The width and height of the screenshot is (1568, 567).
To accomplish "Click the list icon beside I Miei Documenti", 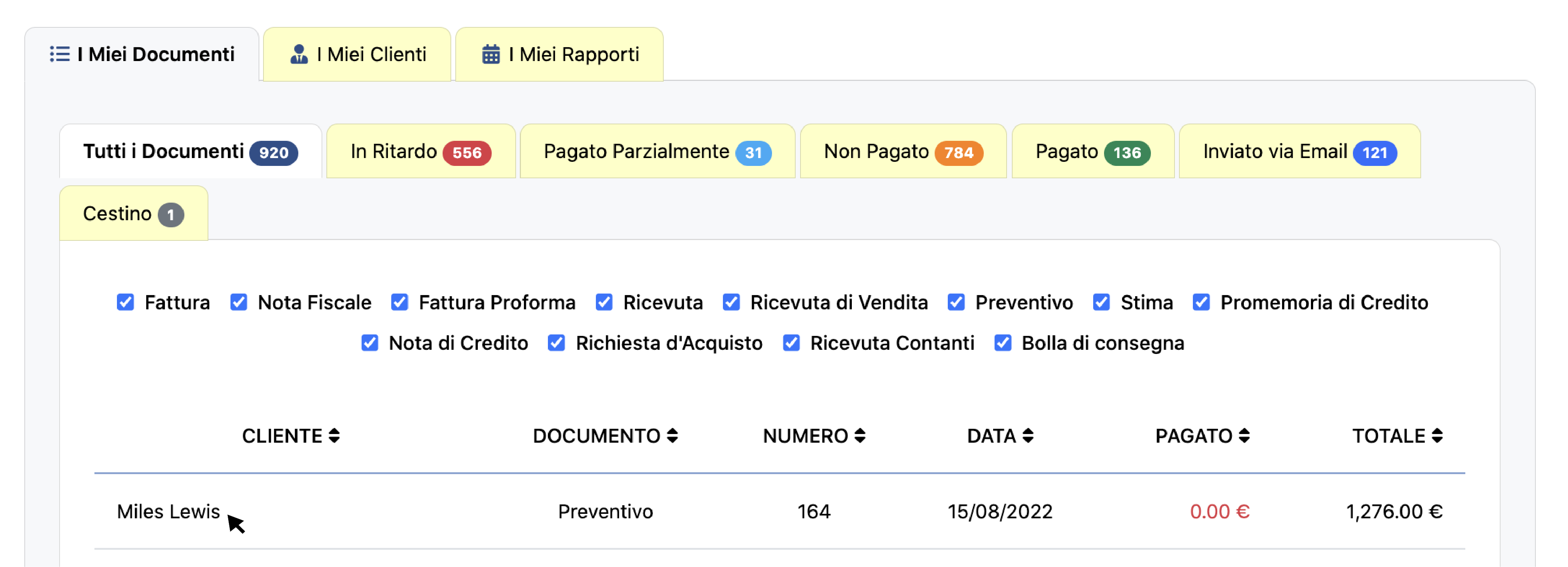I will pyautogui.click(x=60, y=54).
